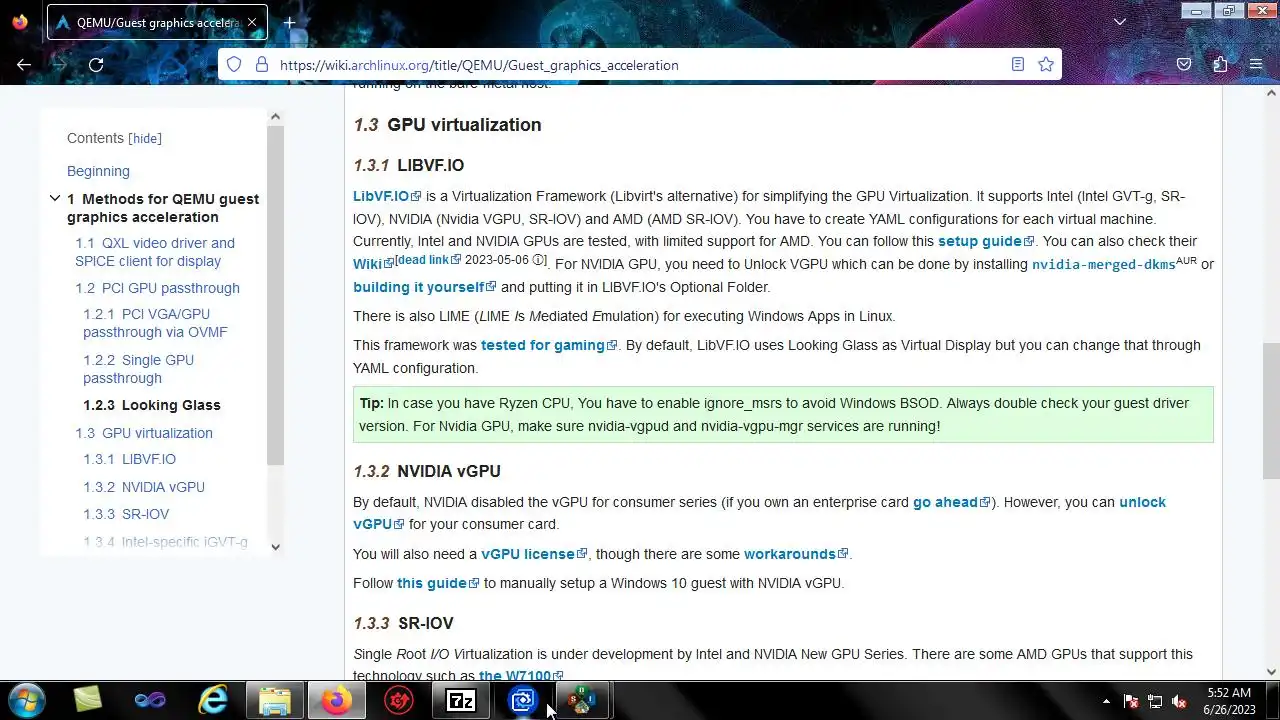Open contents entry 1.1 QXL video driver

click(x=155, y=252)
